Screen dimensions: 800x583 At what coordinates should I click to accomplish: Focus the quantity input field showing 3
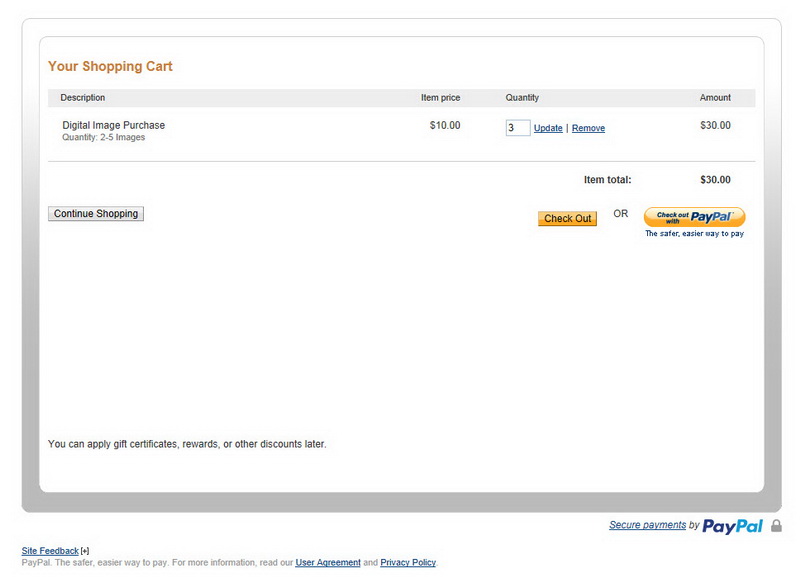click(x=517, y=128)
